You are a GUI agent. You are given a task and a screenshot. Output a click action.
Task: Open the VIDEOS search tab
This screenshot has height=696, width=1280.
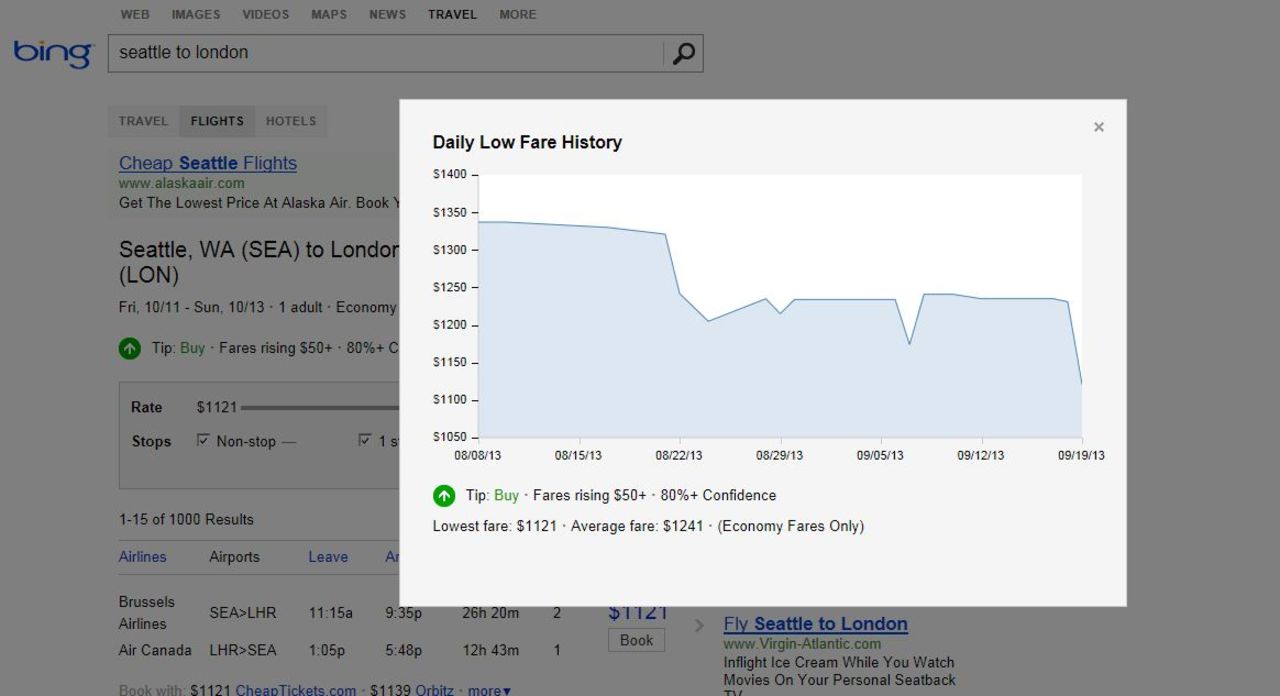[265, 14]
